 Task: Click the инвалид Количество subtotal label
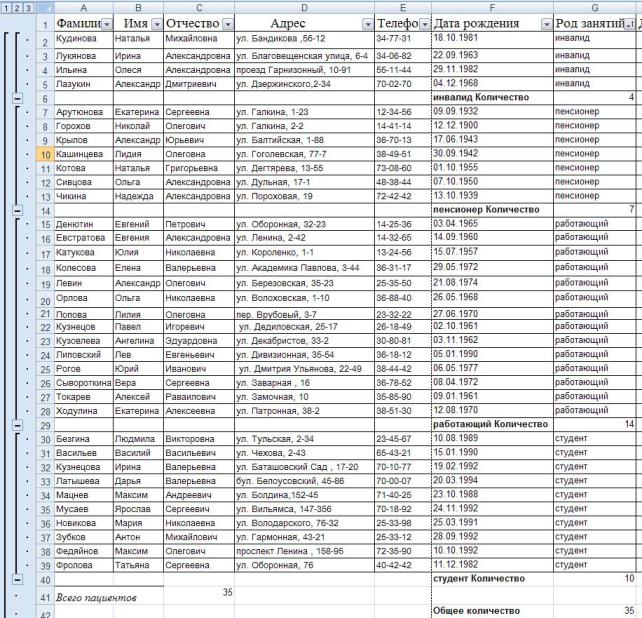click(x=481, y=97)
